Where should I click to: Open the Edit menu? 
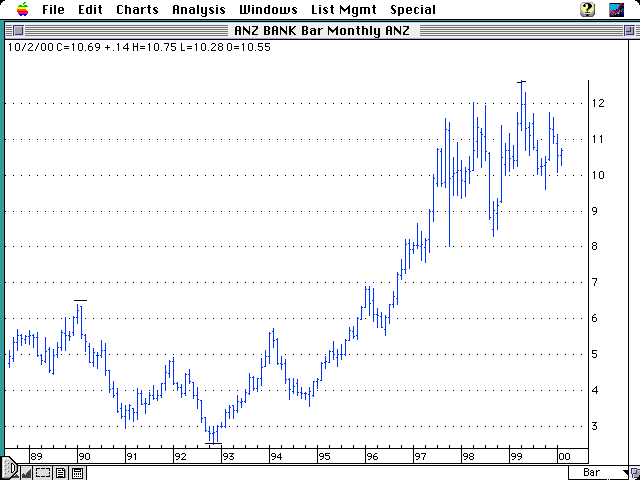pyautogui.click(x=90, y=9)
